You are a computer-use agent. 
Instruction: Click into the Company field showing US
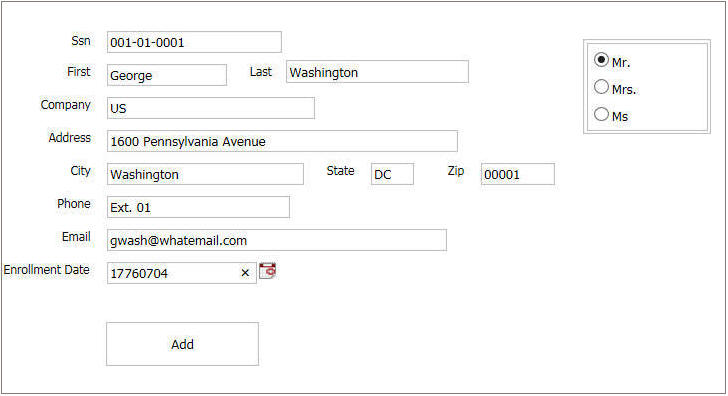tap(211, 108)
